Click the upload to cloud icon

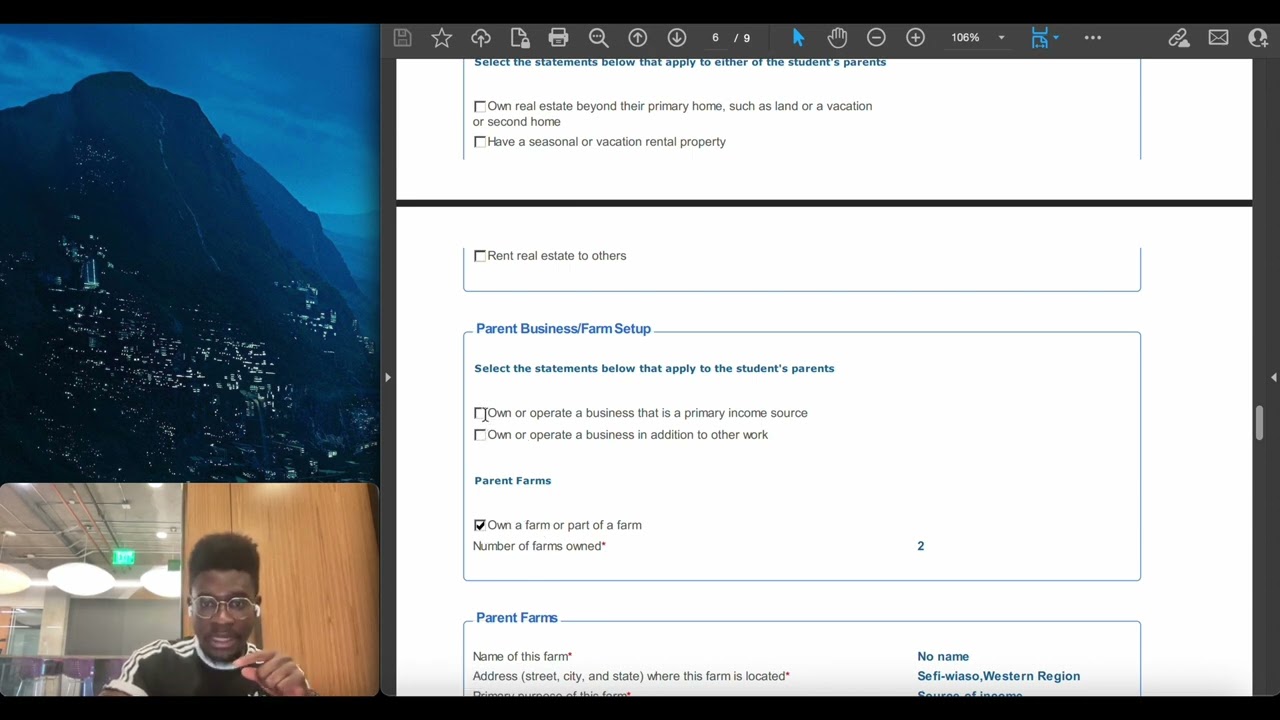[x=481, y=38]
